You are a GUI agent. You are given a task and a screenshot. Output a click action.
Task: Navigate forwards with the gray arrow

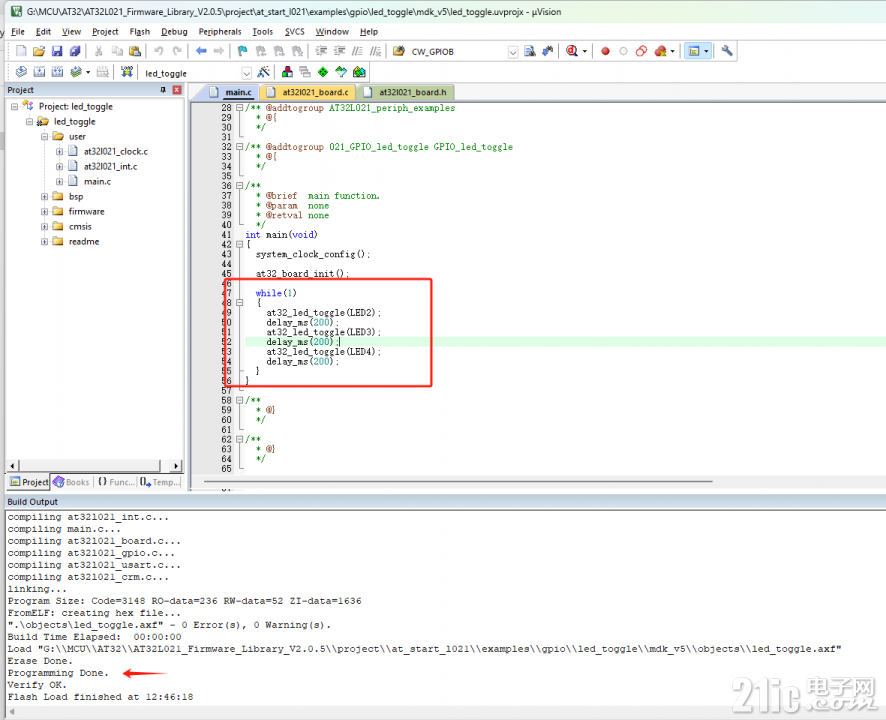coord(219,51)
